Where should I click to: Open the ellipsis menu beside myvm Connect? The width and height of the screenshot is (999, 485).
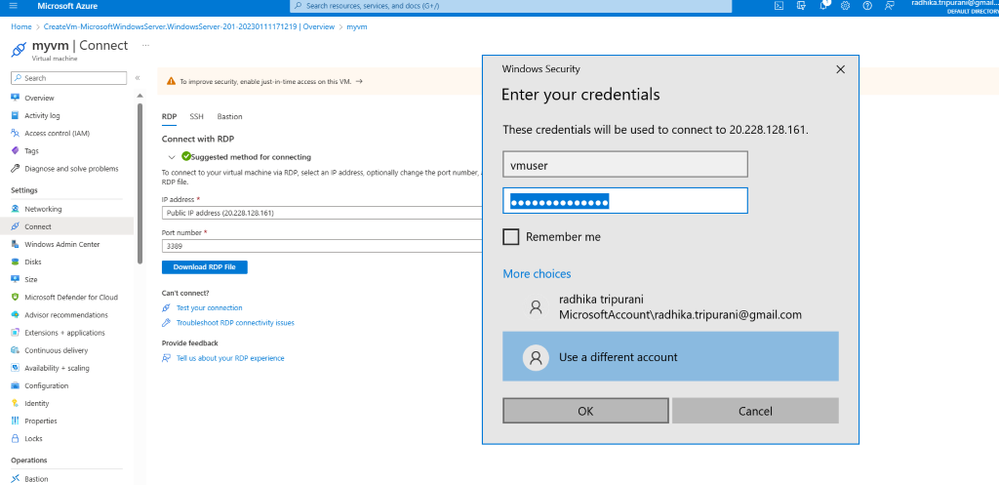(146, 45)
